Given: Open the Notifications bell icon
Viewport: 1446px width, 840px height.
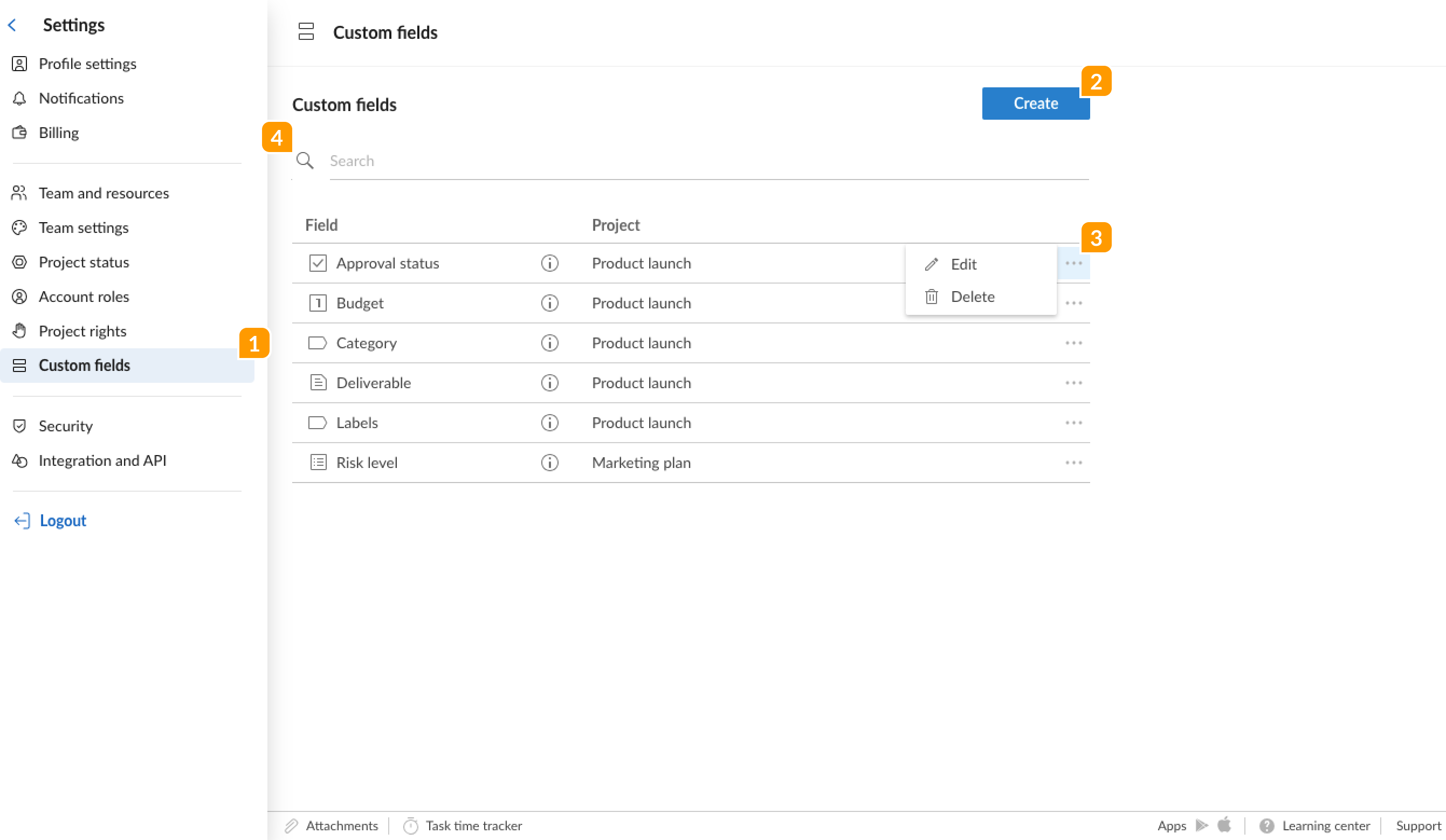Looking at the screenshot, I should [19, 98].
